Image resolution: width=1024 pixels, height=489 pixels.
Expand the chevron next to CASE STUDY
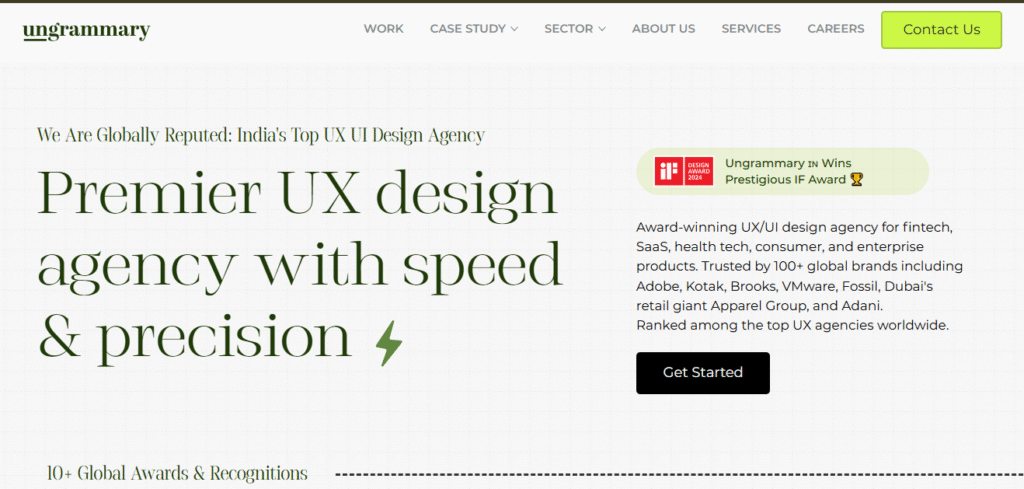pyautogui.click(x=515, y=29)
